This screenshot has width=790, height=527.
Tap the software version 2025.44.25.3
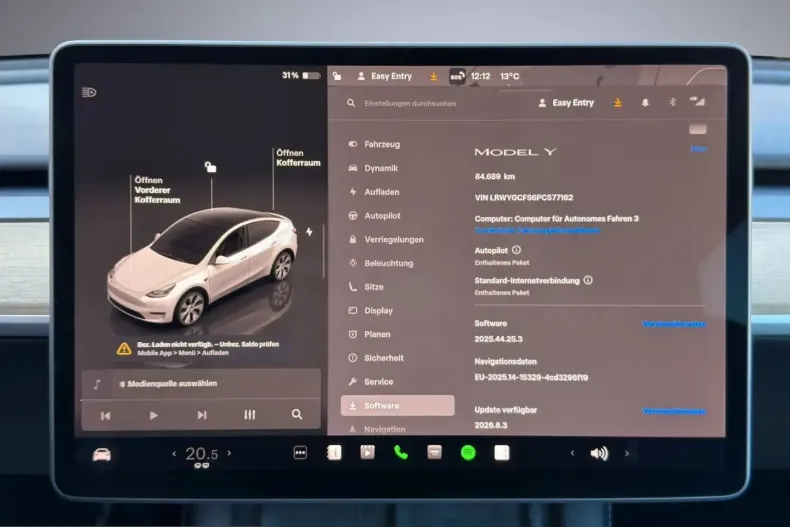coord(498,339)
